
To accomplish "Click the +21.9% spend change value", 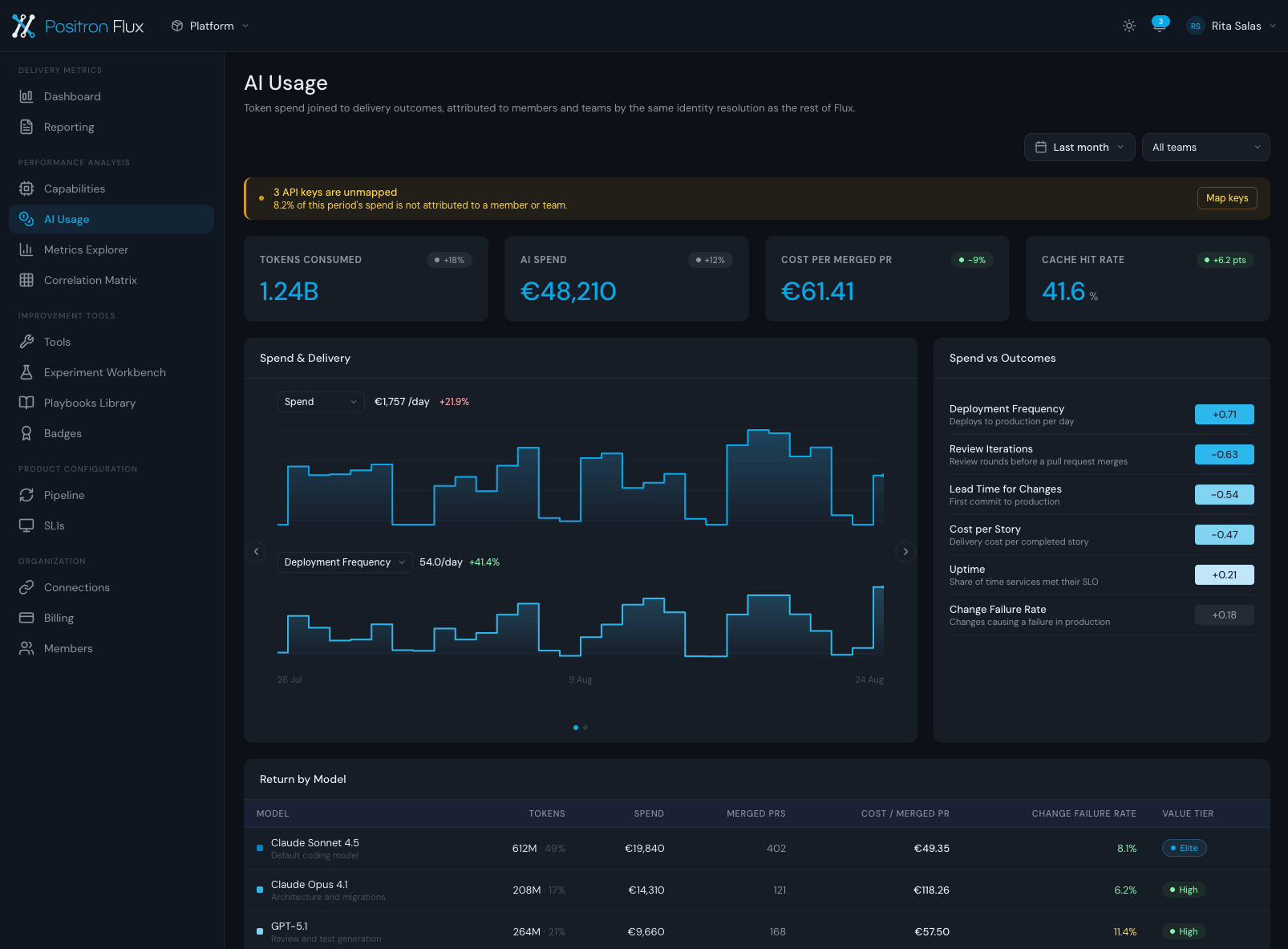I will (x=454, y=402).
